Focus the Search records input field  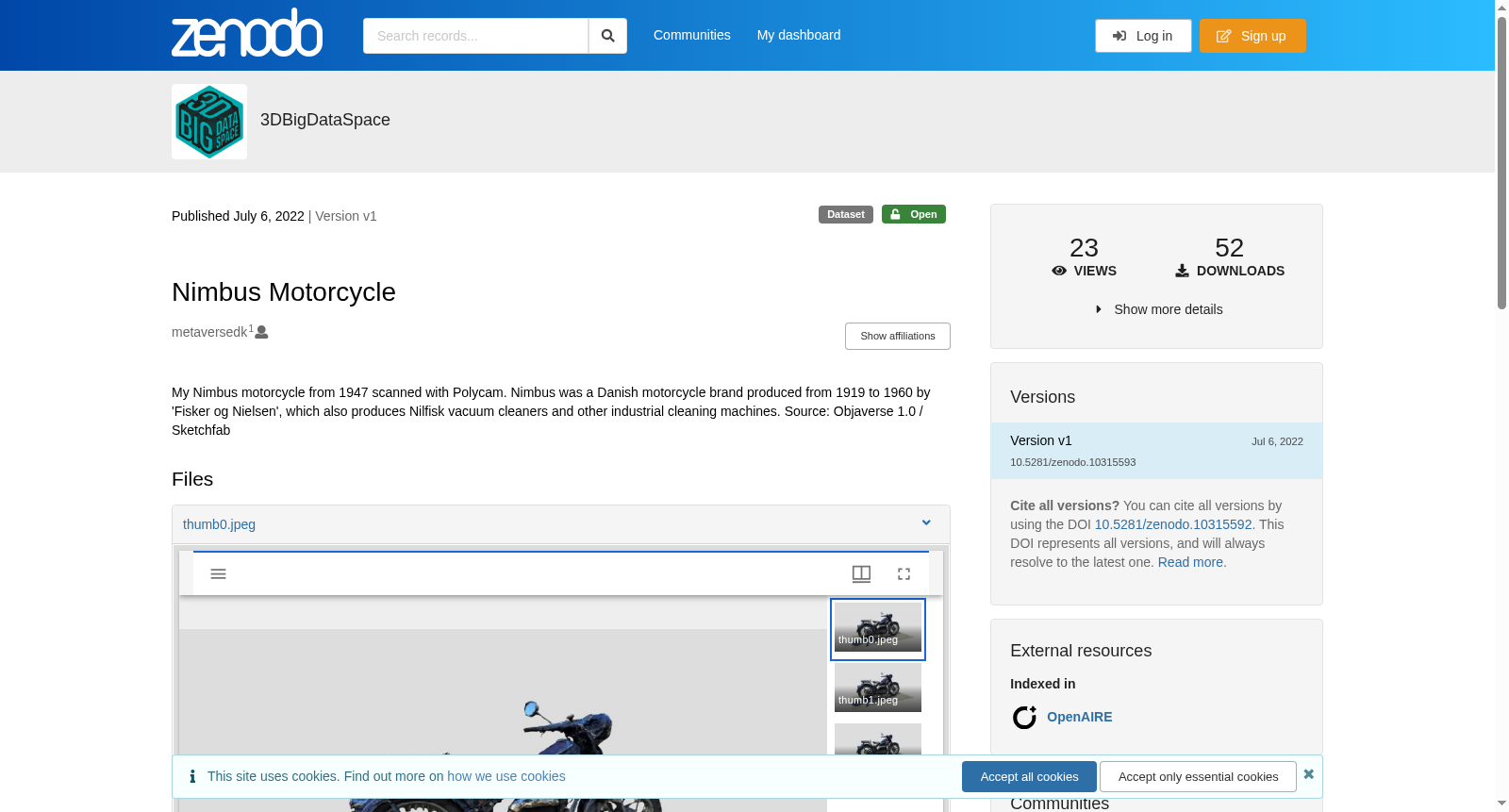[475, 36]
